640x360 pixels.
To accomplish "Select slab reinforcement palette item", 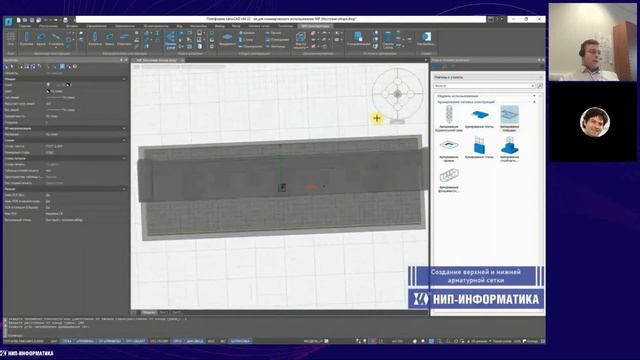I will point(480,117).
